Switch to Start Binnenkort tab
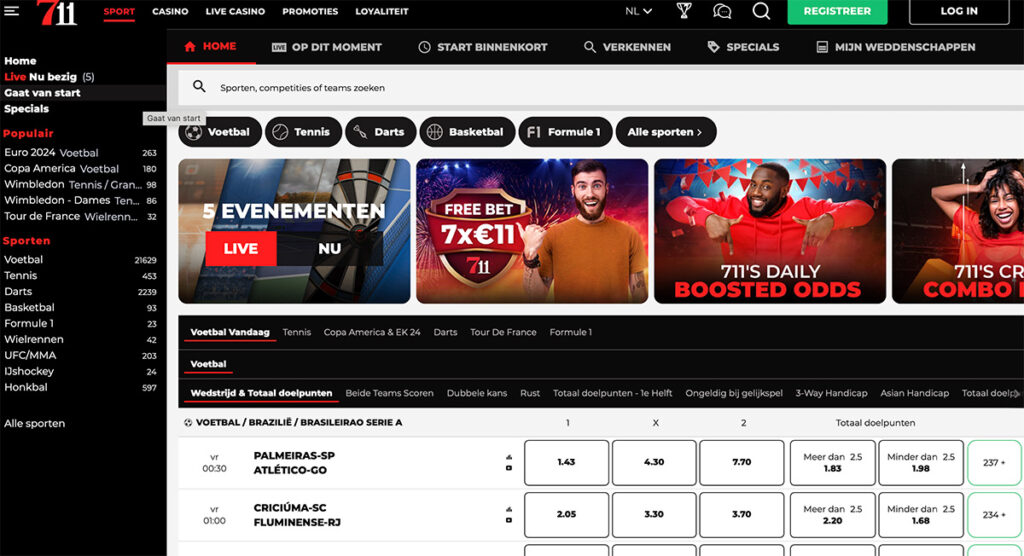 [x=483, y=47]
